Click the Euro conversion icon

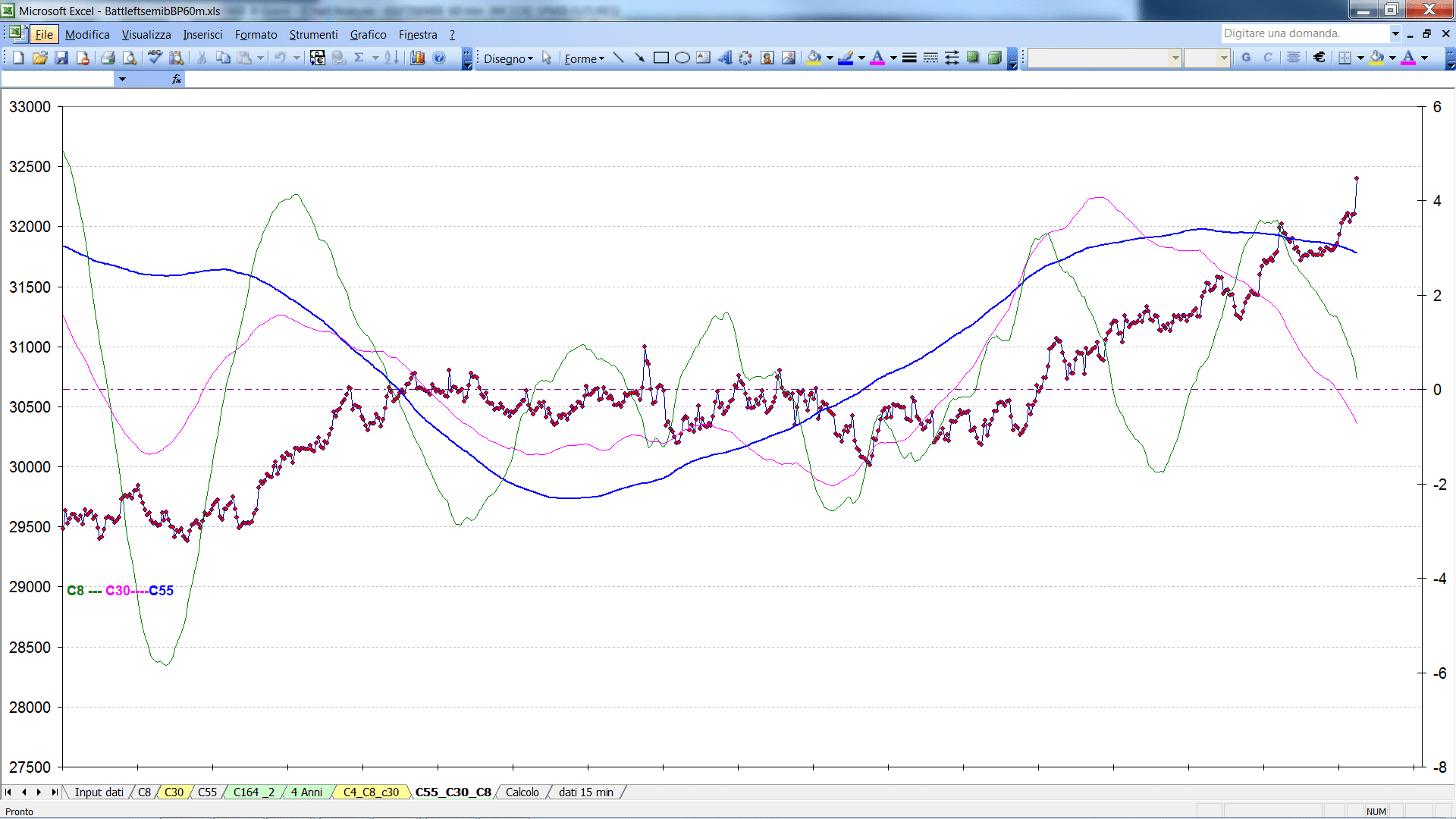(318, 58)
